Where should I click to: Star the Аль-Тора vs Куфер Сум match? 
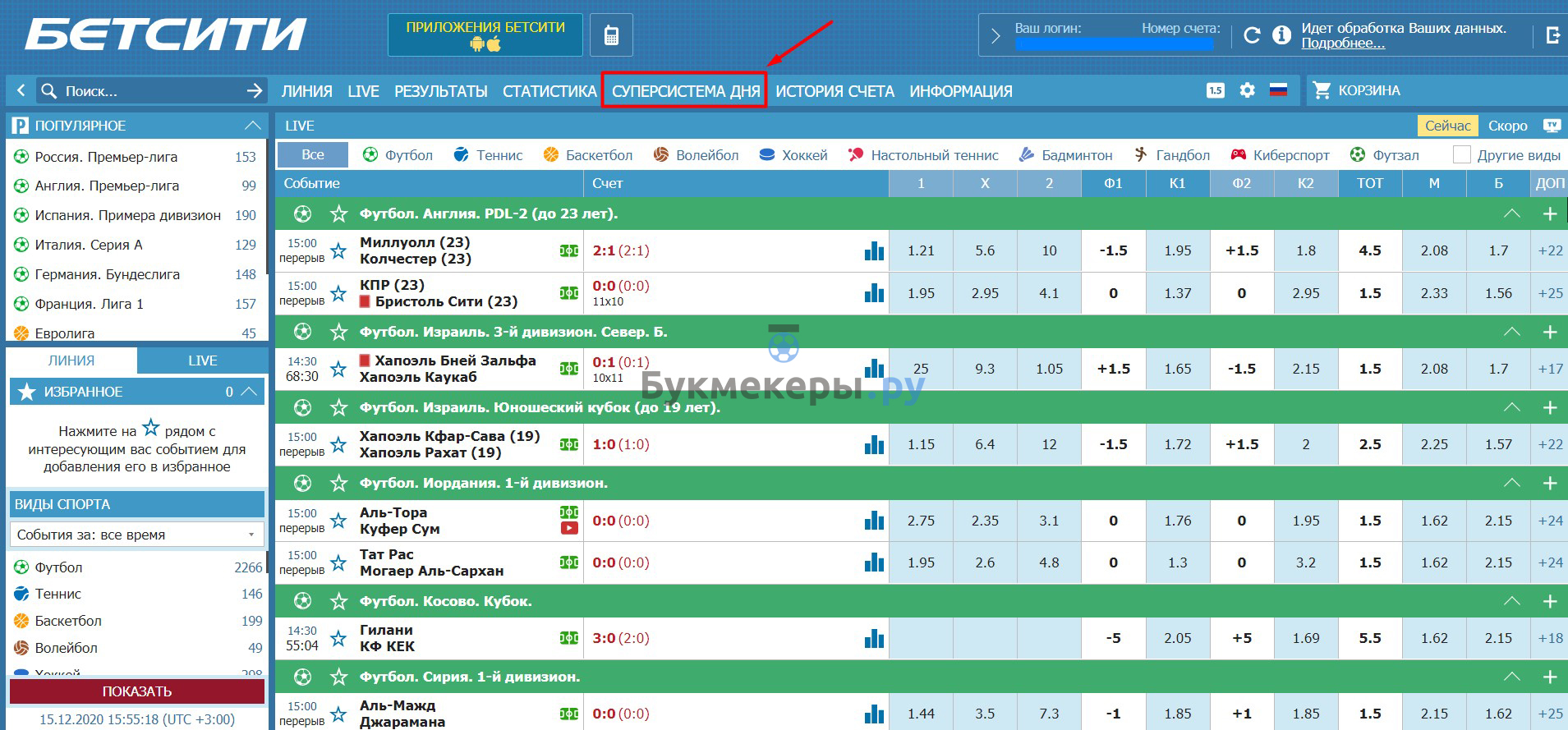tap(338, 521)
